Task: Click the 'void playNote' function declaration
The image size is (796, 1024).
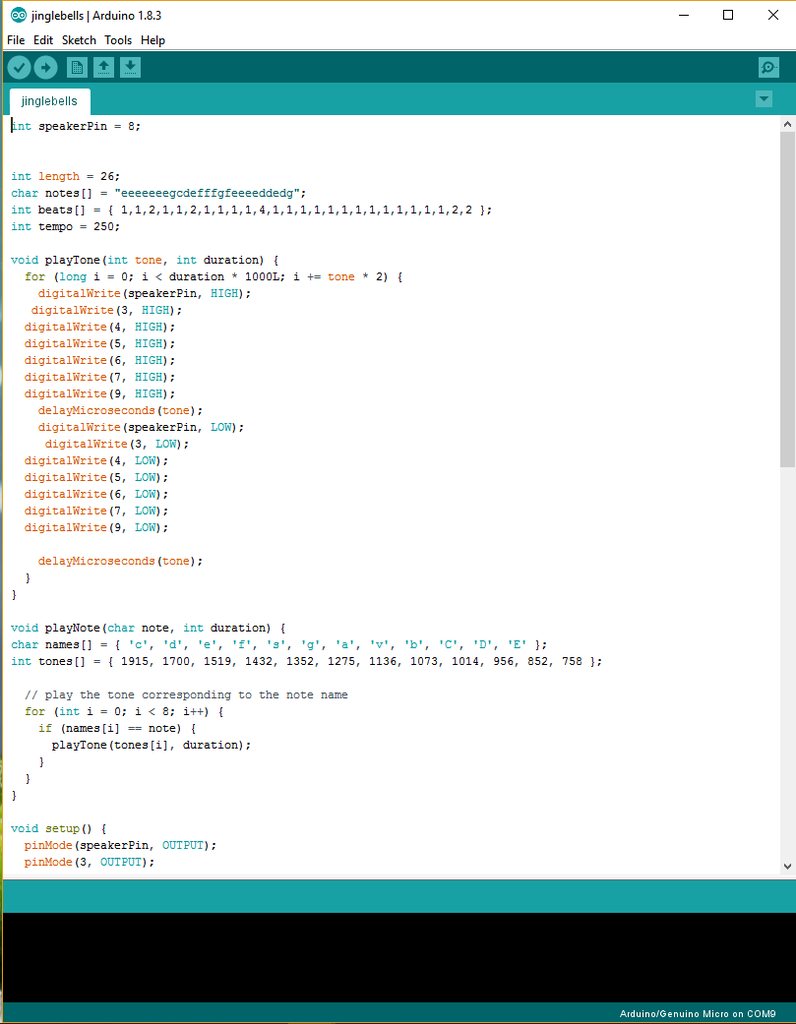Action: [148, 628]
